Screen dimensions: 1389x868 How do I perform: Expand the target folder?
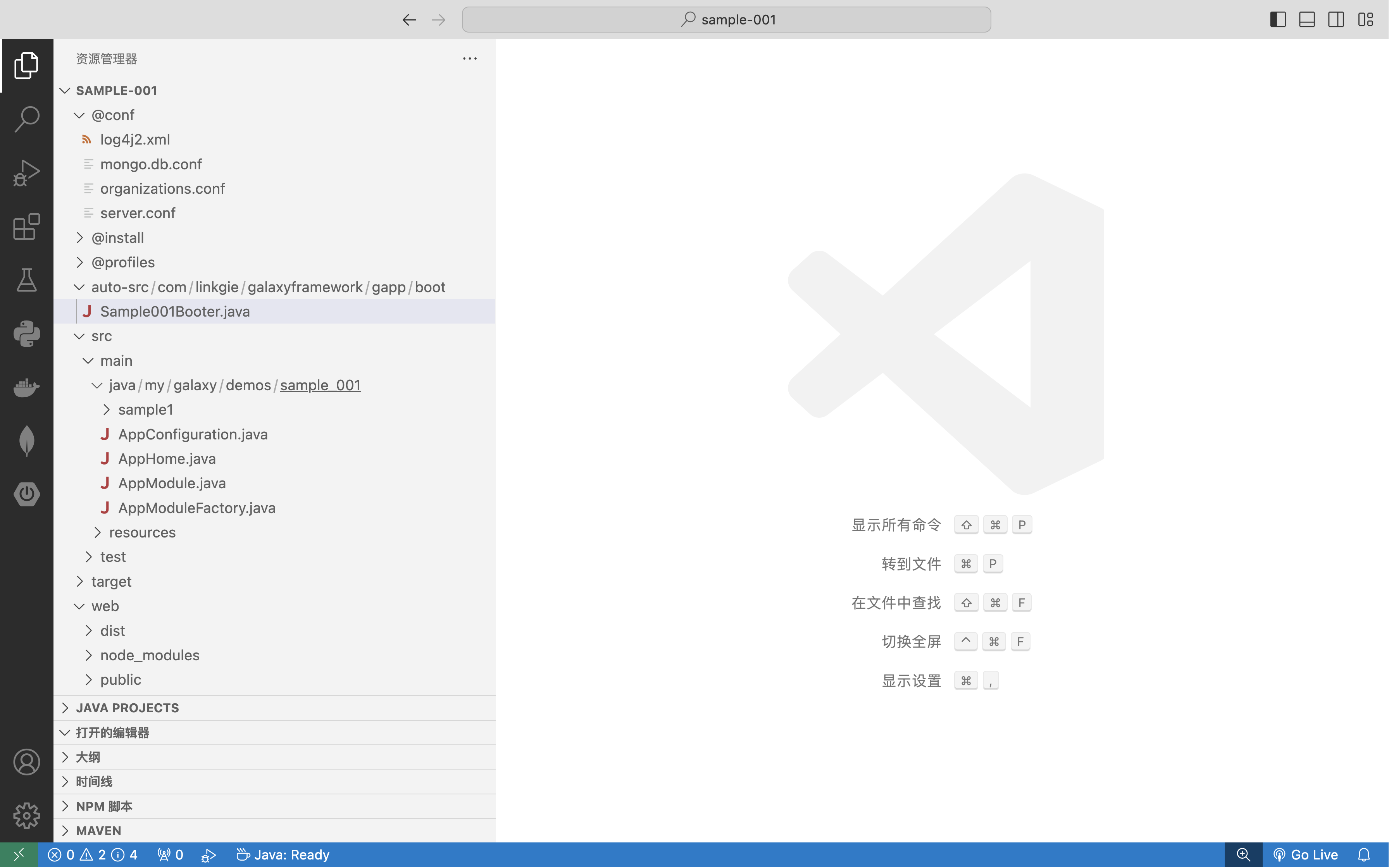(x=274, y=582)
